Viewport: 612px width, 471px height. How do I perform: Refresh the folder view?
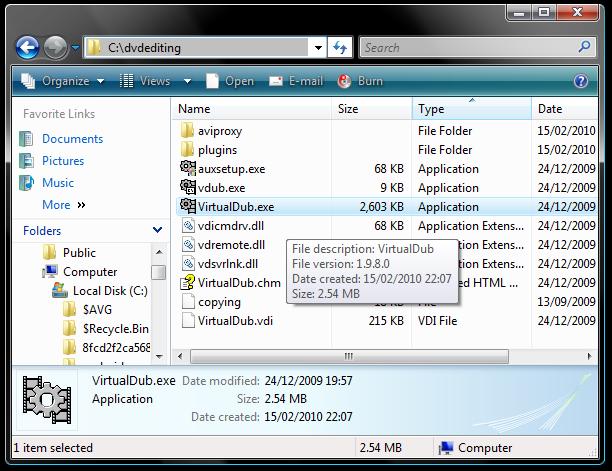point(340,48)
